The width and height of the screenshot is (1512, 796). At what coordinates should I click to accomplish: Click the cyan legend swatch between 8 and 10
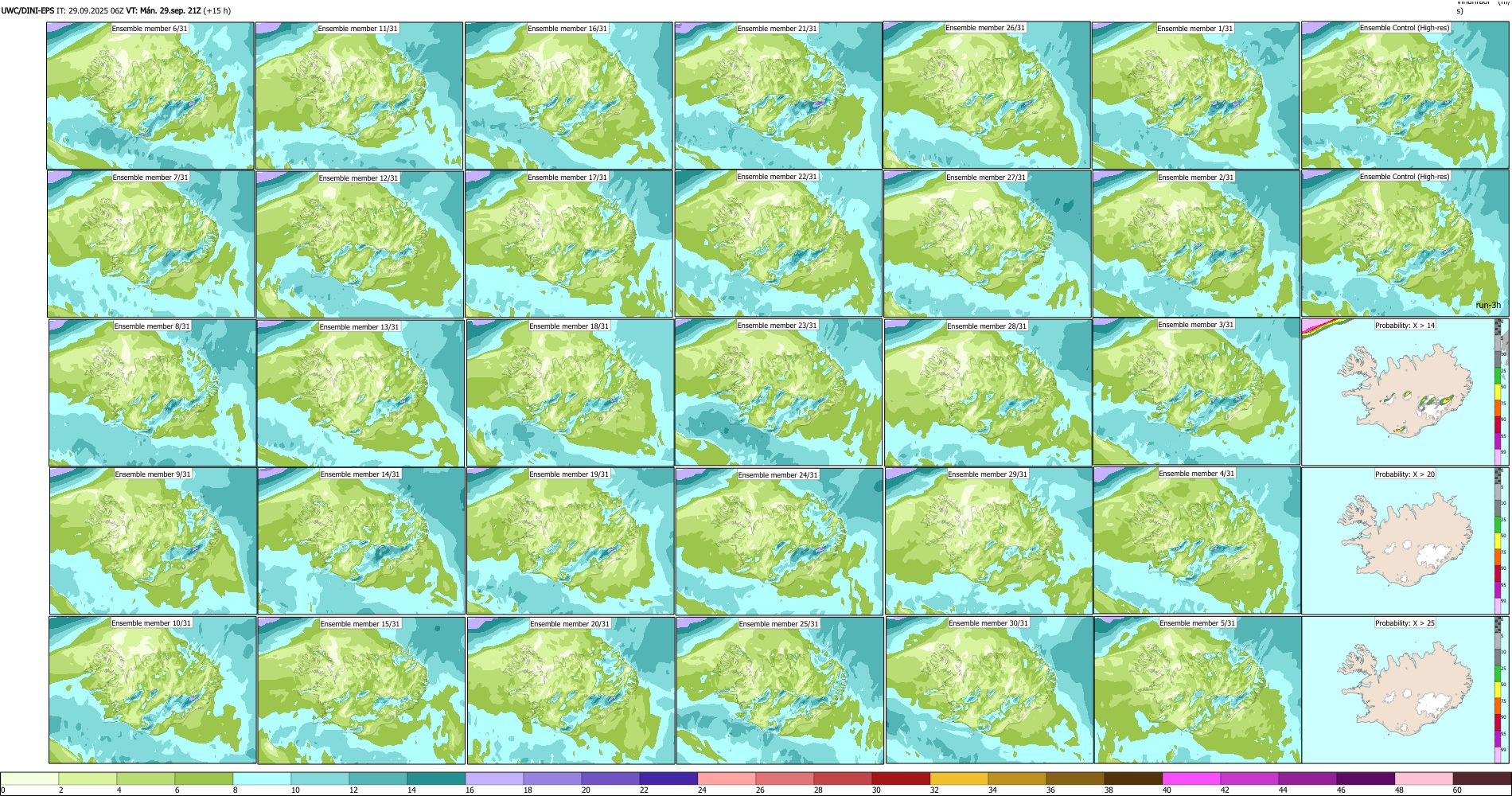[262, 778]
